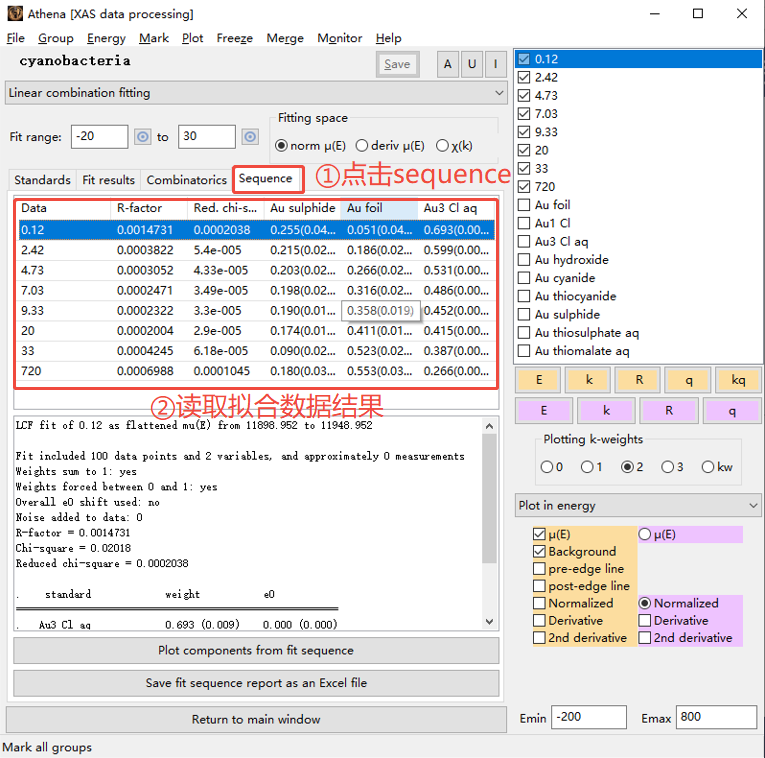Open the Monitor menu
This screenshot has height=758, width=765.
340,38
